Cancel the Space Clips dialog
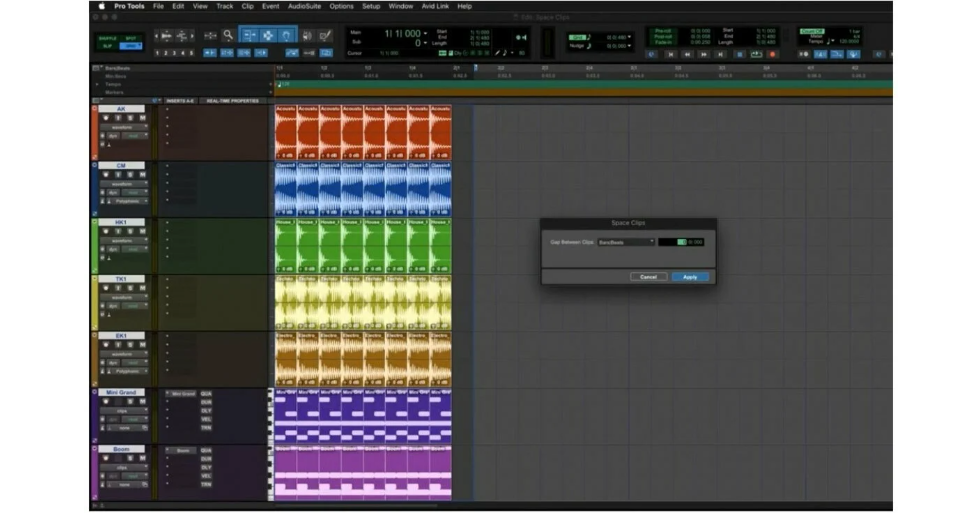Screen dimensions: 962x527 click(x=648, y=277)
